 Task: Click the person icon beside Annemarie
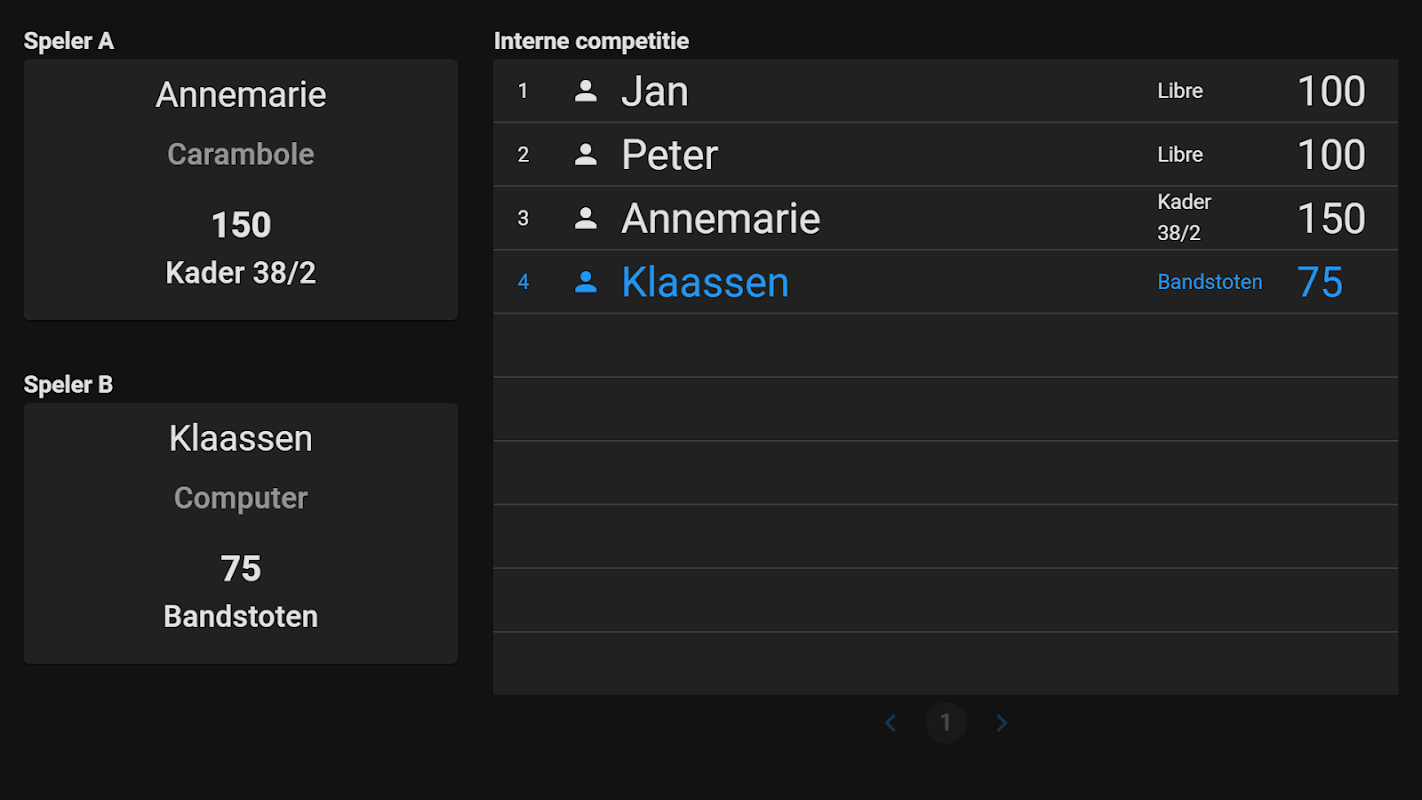(586, 219)
